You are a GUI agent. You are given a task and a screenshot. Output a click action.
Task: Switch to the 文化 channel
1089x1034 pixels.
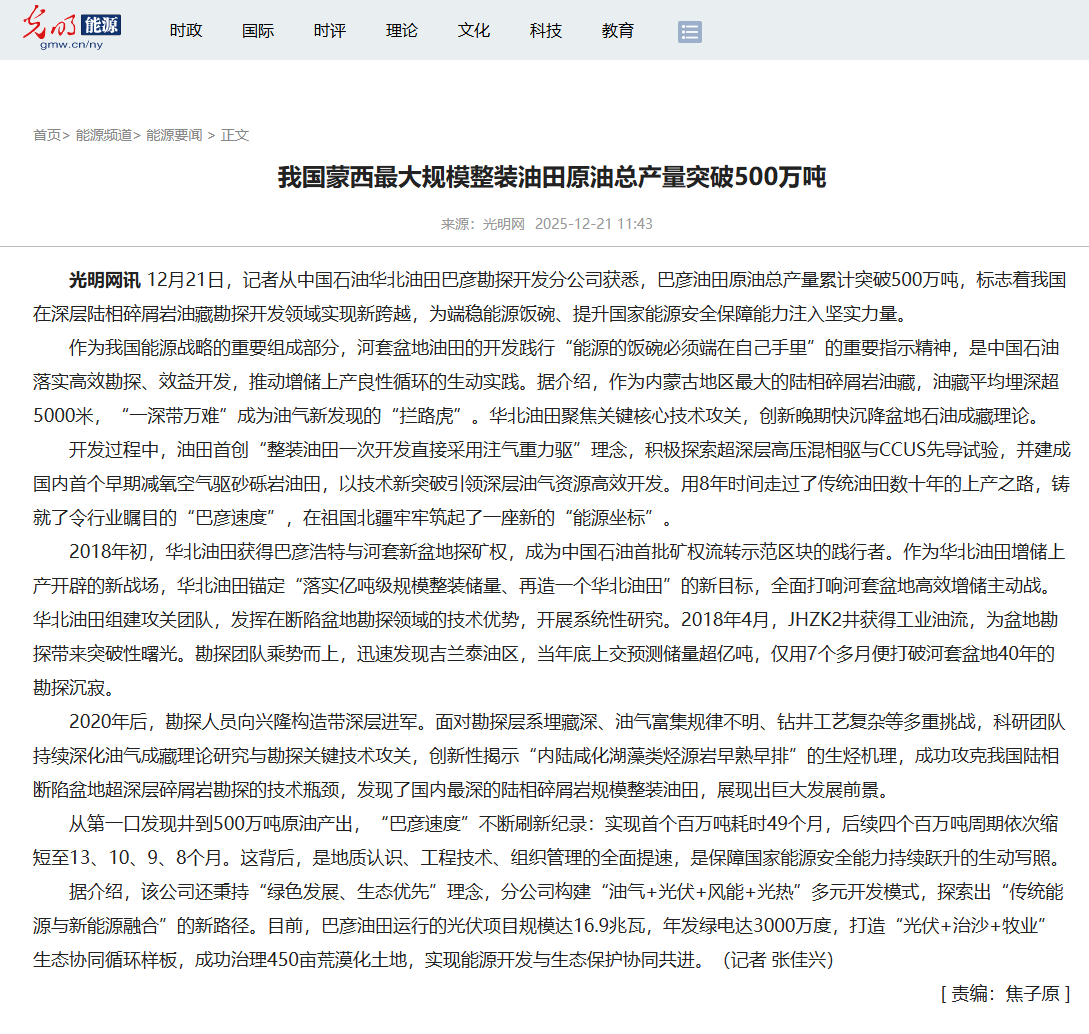474,31
